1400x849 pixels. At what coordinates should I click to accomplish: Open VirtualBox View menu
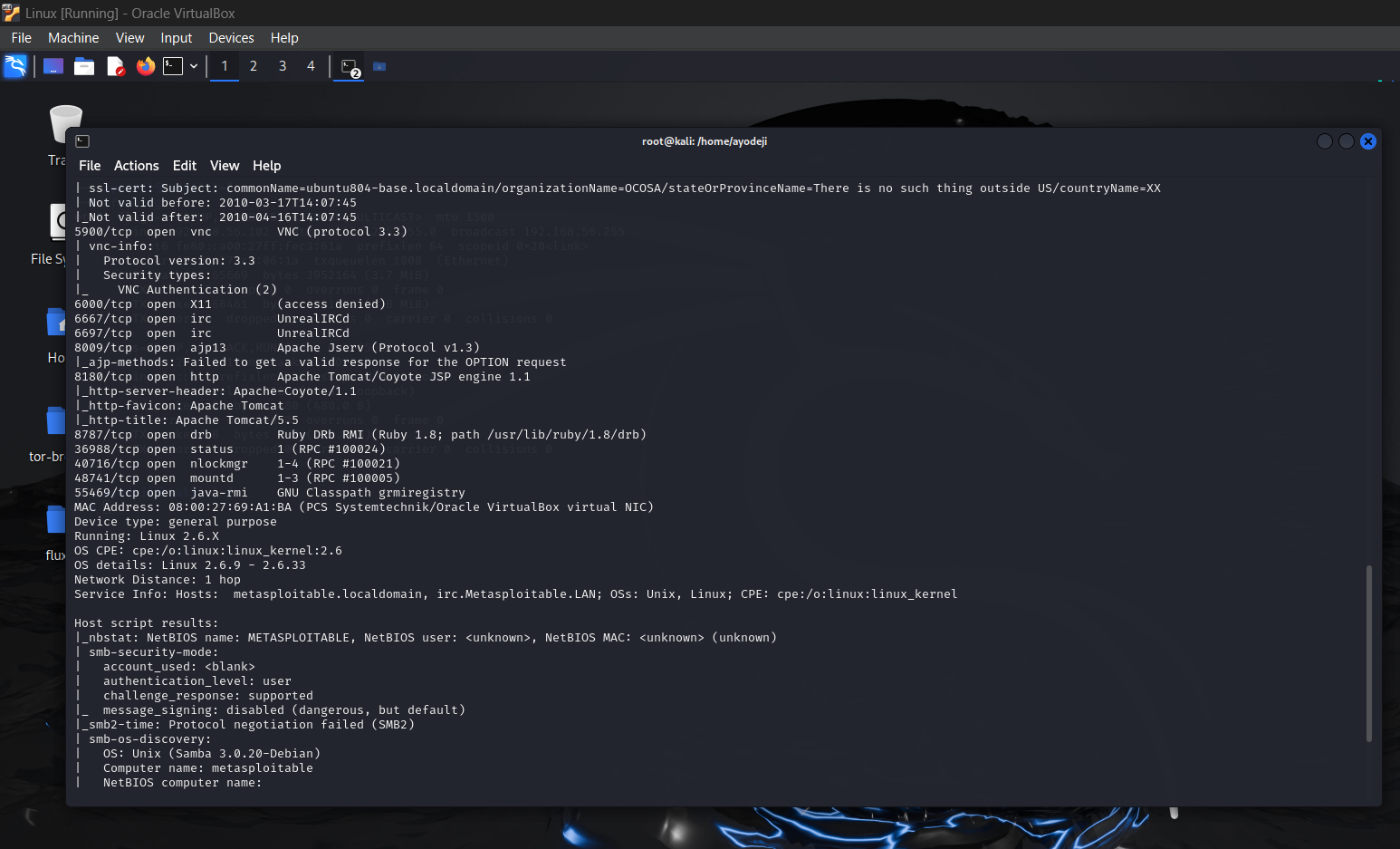[x=129, y=38]
